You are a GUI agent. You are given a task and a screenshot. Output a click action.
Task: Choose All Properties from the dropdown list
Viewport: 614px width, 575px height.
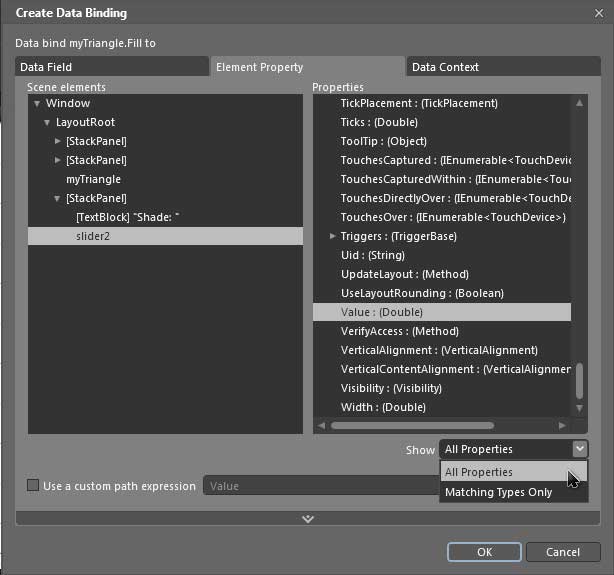point(513,472)
